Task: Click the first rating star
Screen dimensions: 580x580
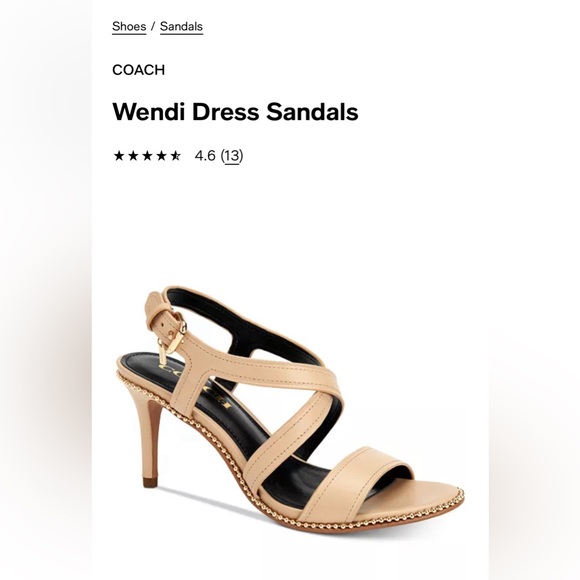Action: coord(119,156)
